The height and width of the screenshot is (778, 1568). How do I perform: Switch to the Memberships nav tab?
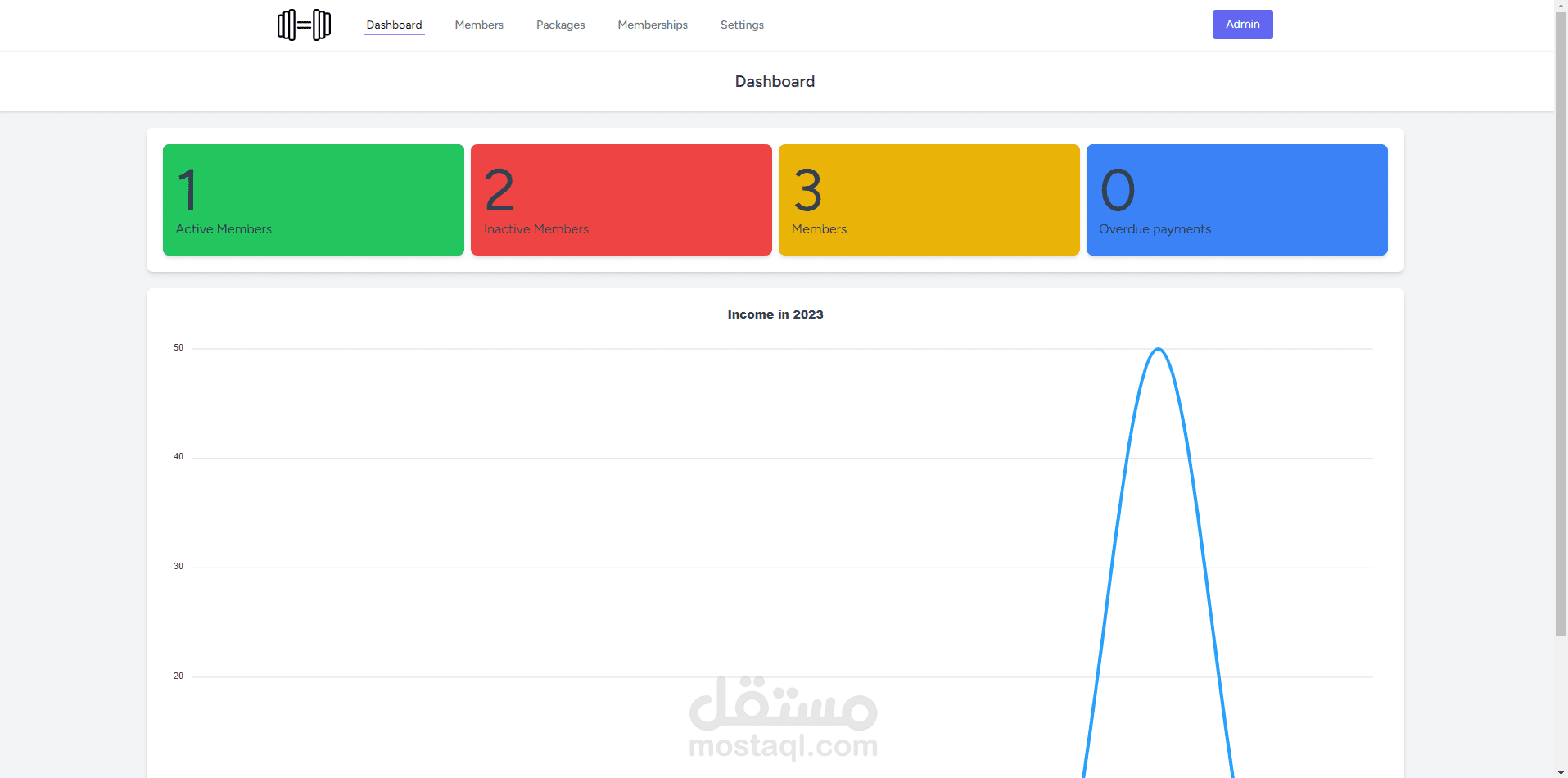tap(653, 25)
